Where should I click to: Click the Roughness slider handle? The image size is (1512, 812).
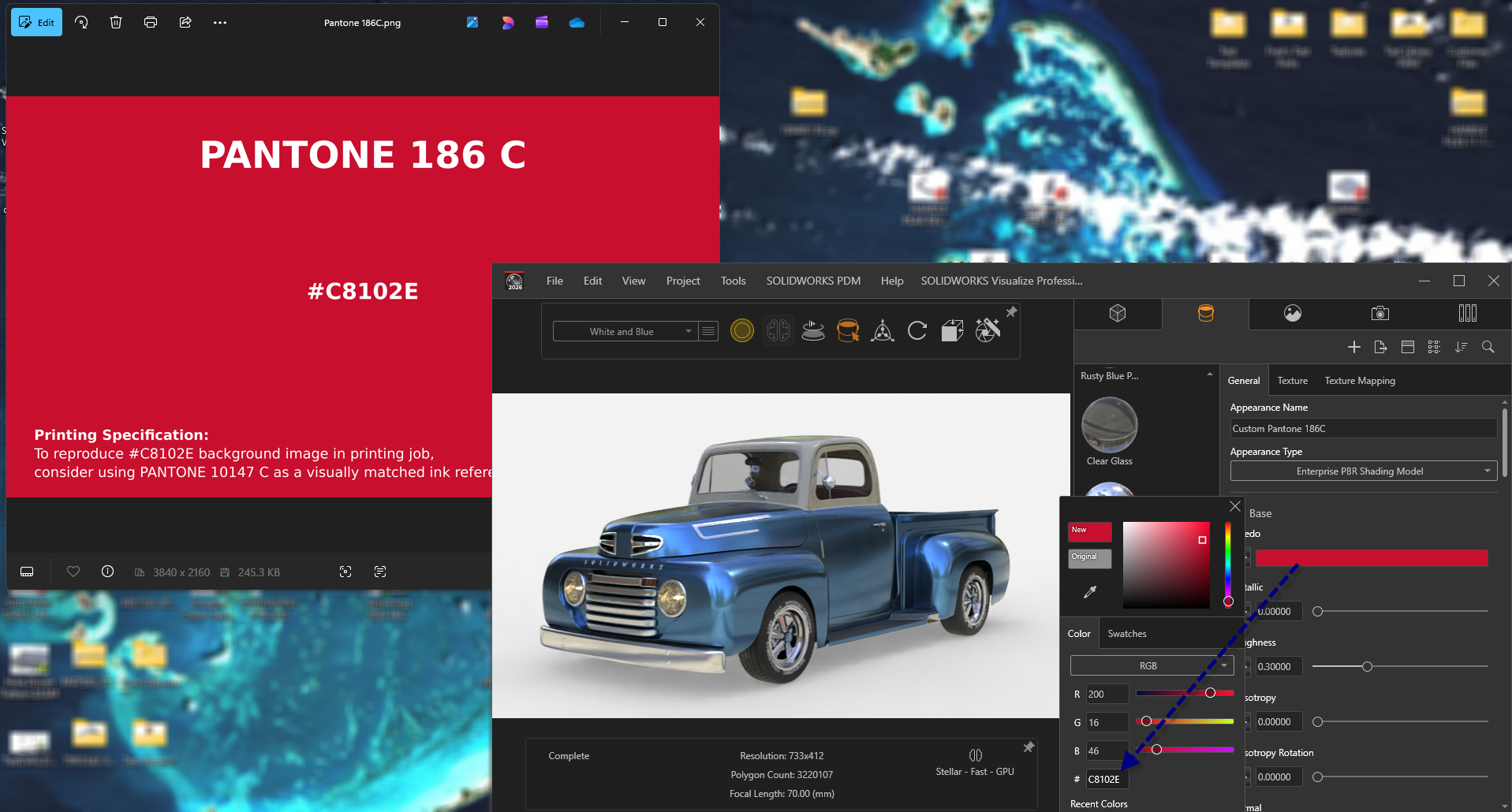[x=1367, y=667]
